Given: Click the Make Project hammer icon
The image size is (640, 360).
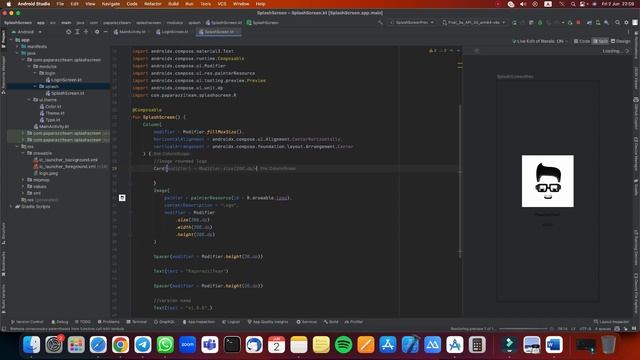Looking at the screenshot, I should (380, 22).
